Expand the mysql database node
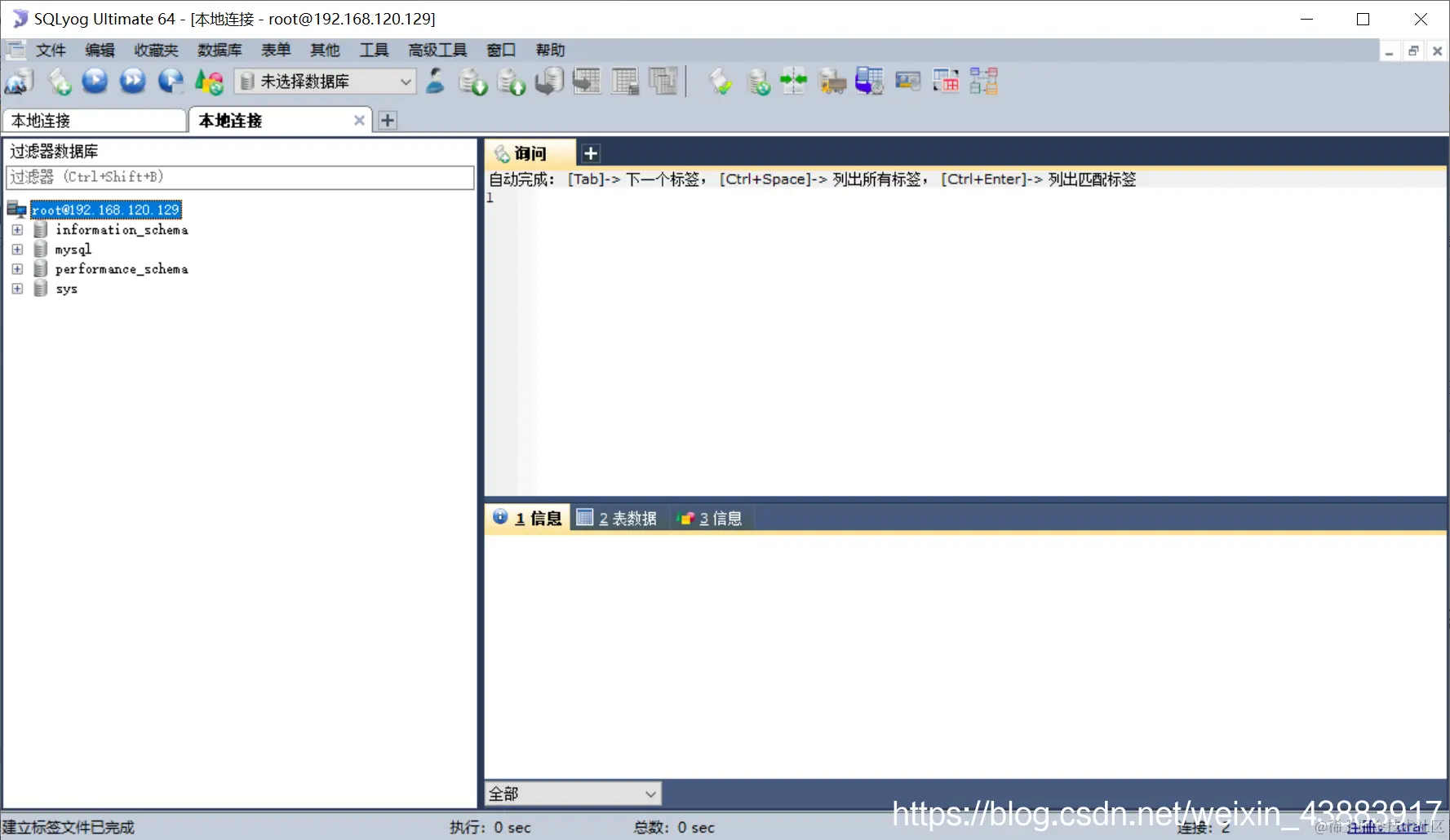Image resolution: width=1450 pixels, height=840 pixels. 17,250
